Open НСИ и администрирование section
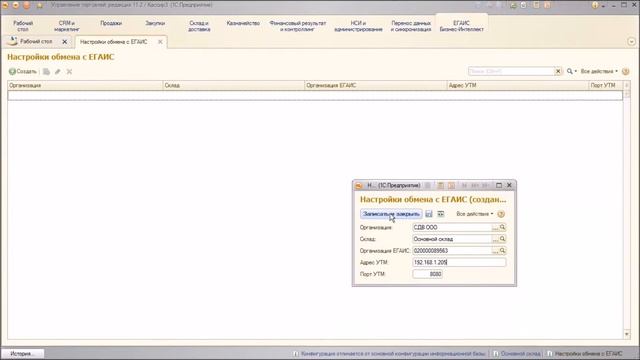This screenshot has width=640, height=360. pos(358,26)
